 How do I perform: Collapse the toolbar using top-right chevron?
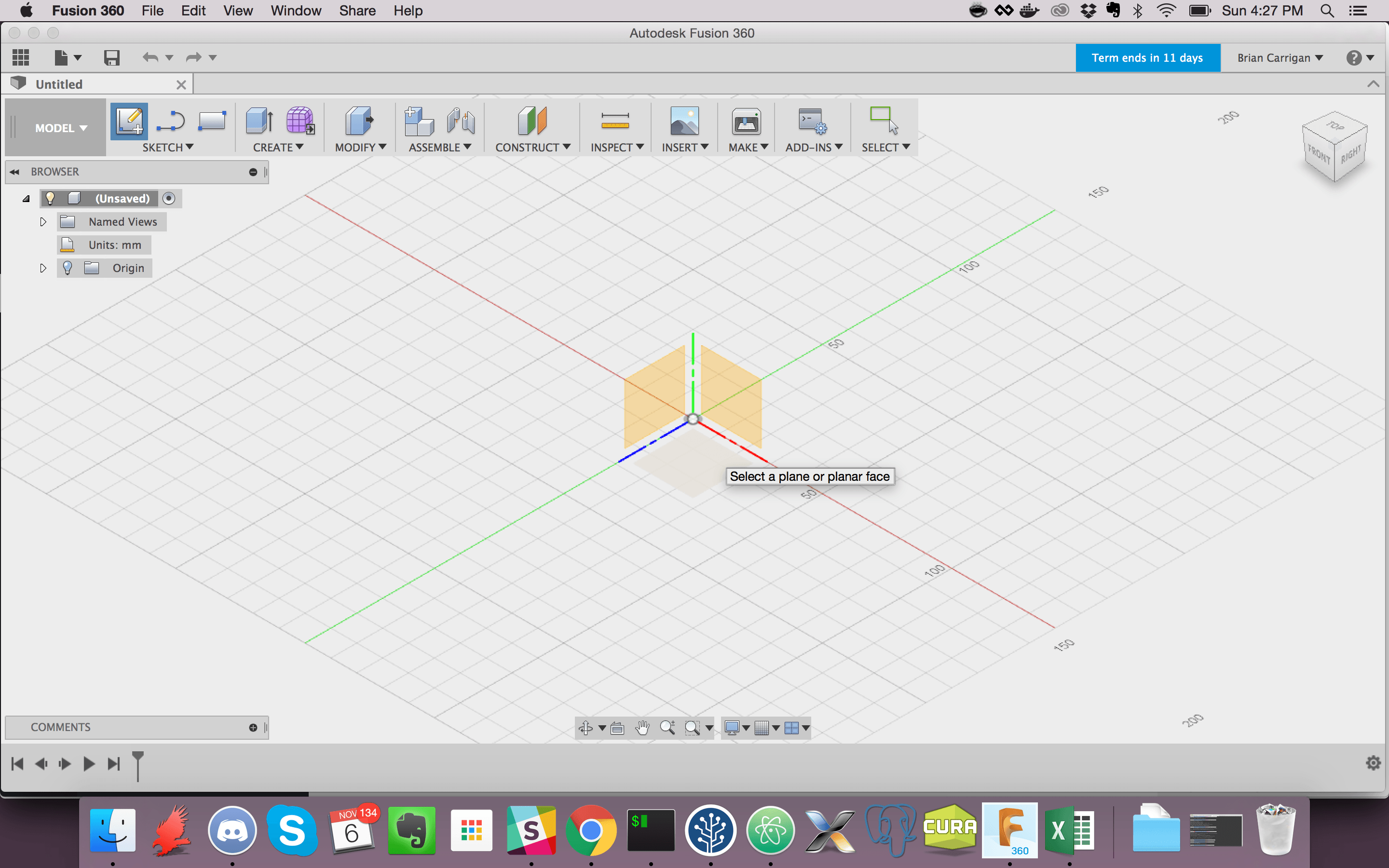1373,84
